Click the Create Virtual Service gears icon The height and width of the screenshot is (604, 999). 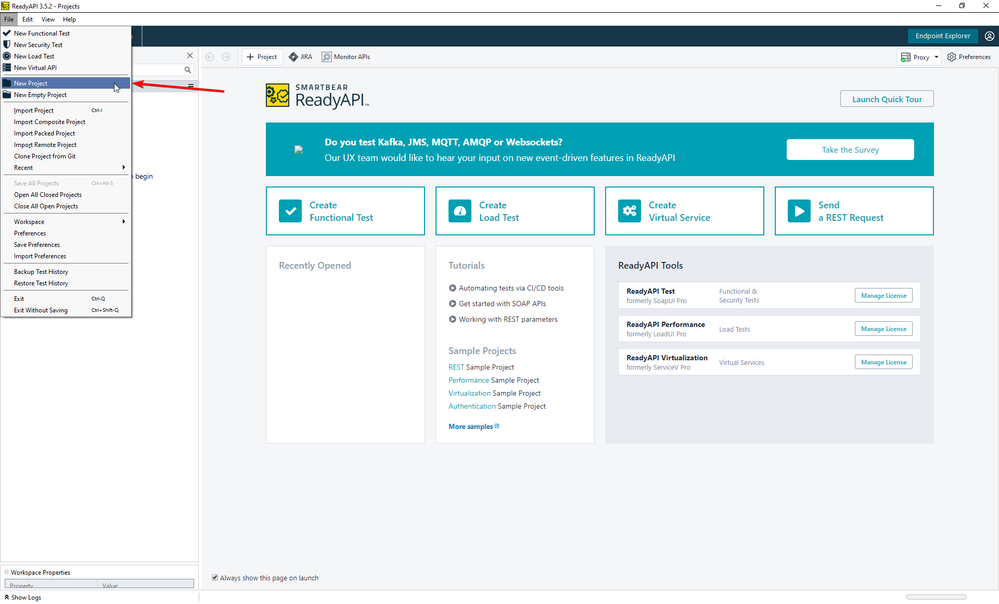(629, 211)
